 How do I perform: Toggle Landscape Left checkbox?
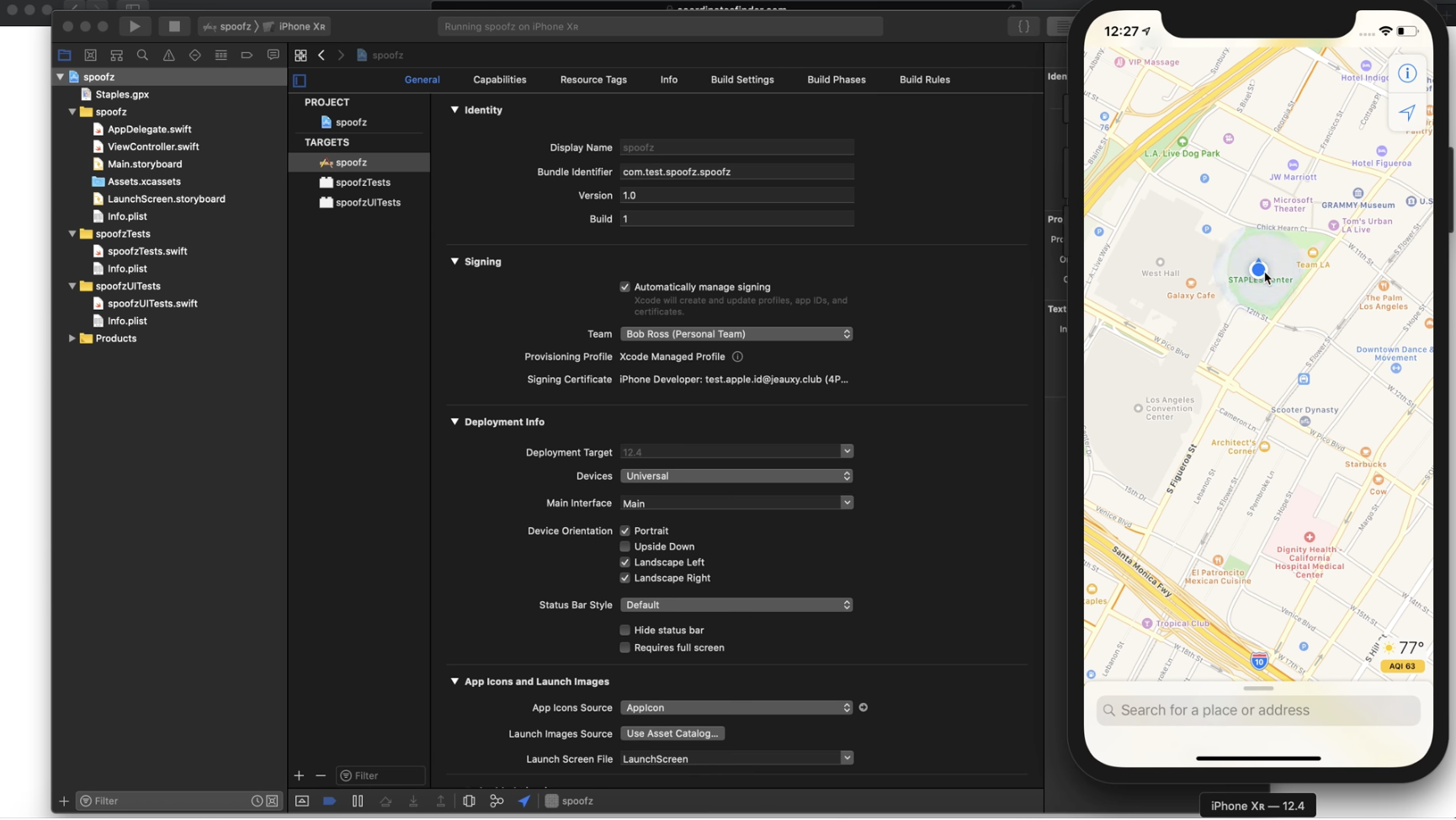624,562
